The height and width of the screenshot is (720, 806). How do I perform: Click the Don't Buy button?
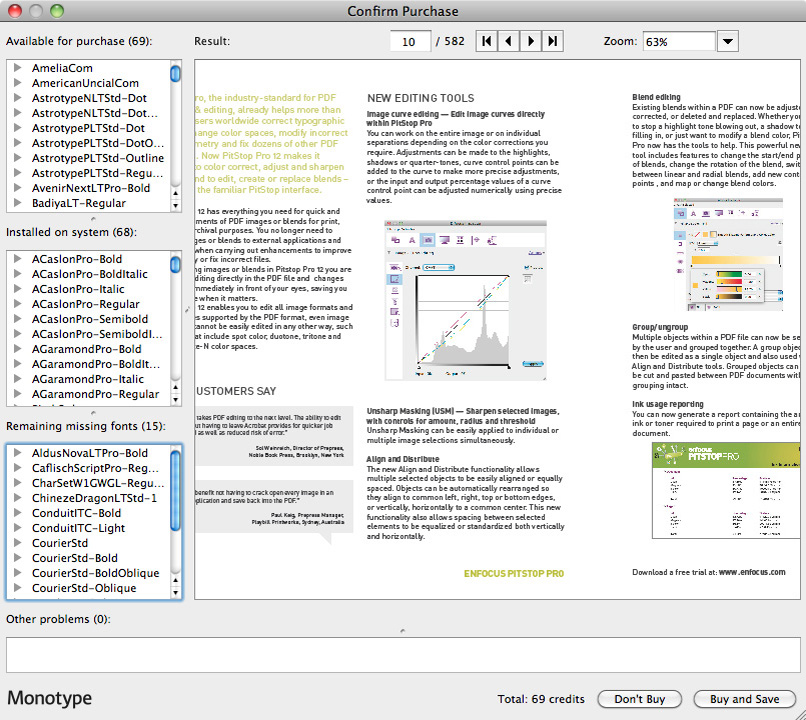coord(639,699)
